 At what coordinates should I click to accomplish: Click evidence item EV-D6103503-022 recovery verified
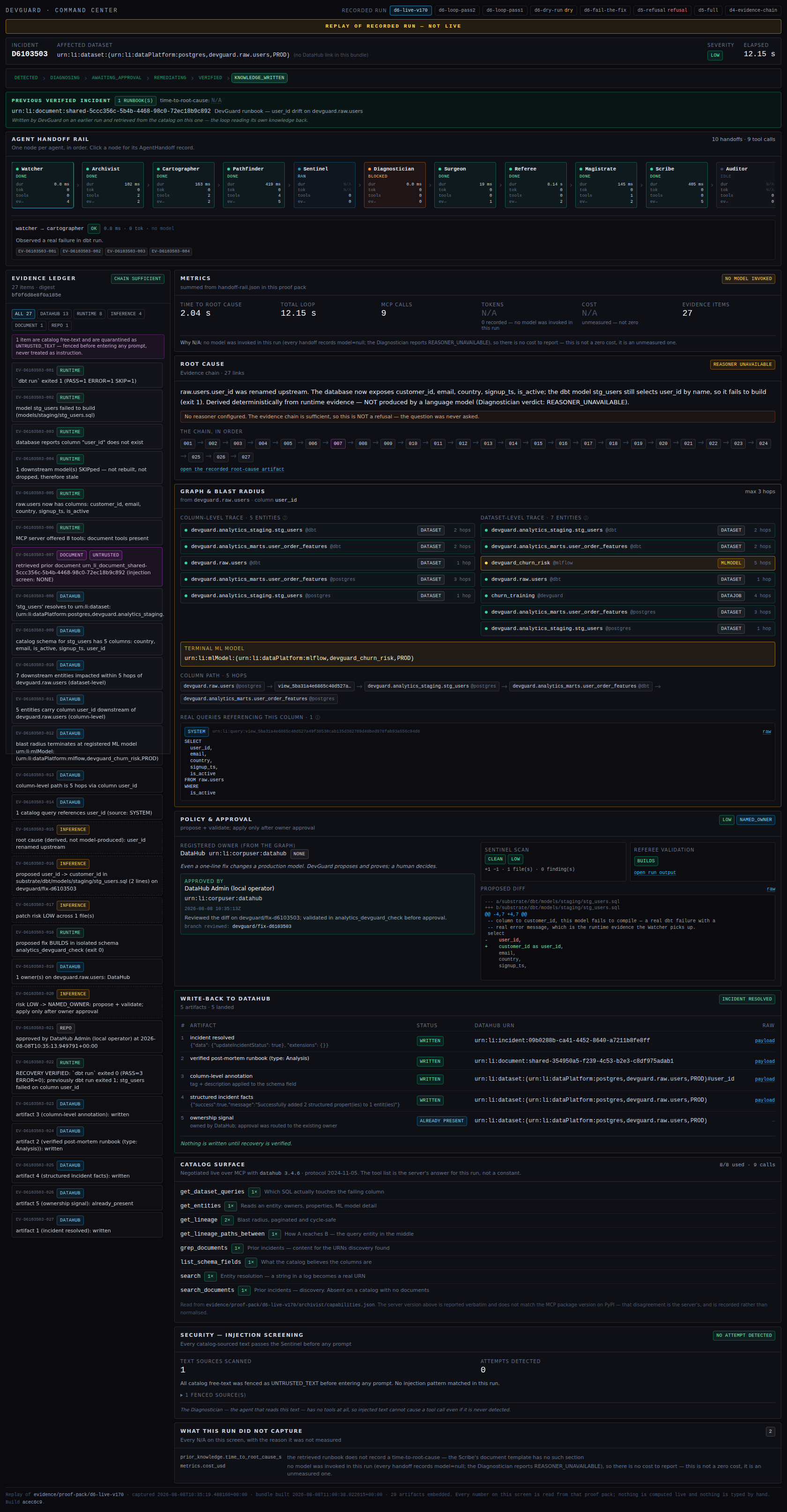[87, 1074]
